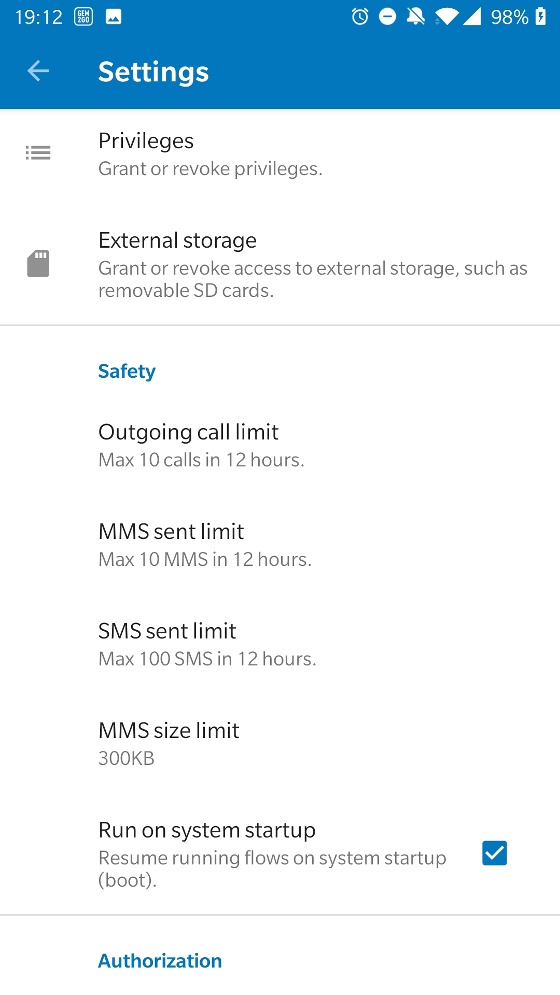This screenshot has width=560, height=995.
Task: Tap the back arrow in Settings header
Action: click(38, 71)
